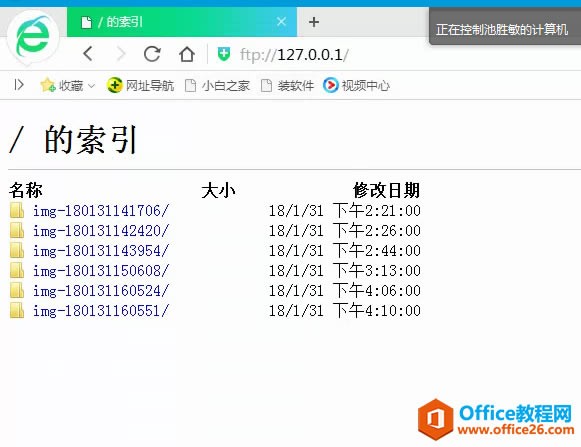Click folder icon beside img-180131160524
The image size is (581, 447).
click(x=17, y=290)
